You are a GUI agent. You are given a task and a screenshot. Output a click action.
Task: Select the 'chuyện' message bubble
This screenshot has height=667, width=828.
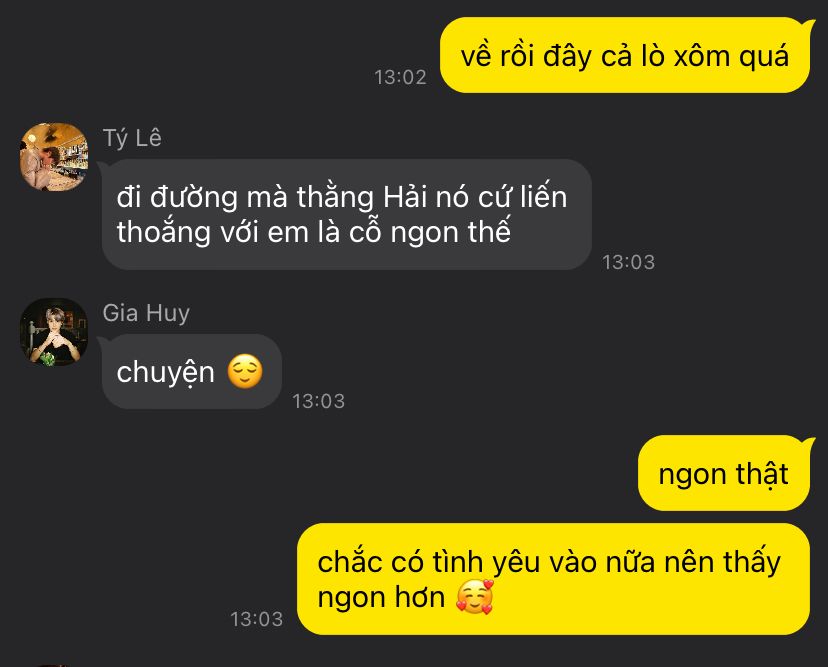192,372
